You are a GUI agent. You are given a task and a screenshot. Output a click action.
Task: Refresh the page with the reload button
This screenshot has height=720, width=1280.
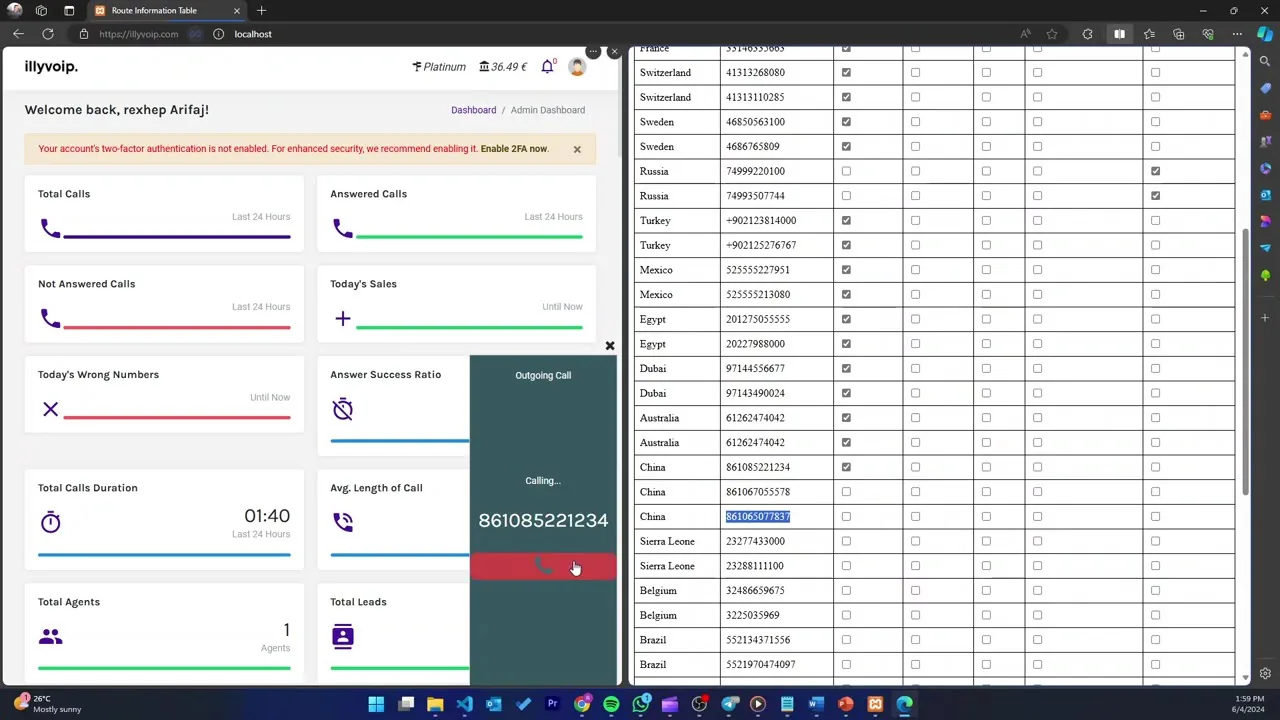48,34
